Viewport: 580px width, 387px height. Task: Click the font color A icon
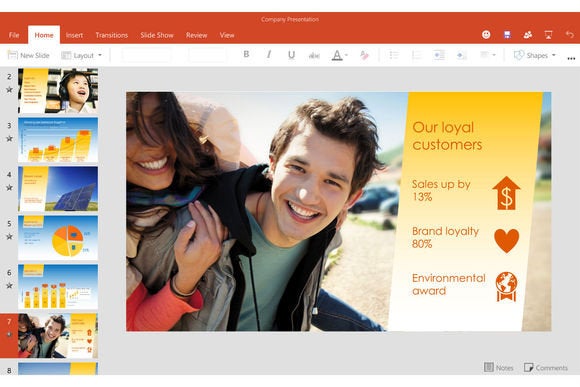(337, 55)
